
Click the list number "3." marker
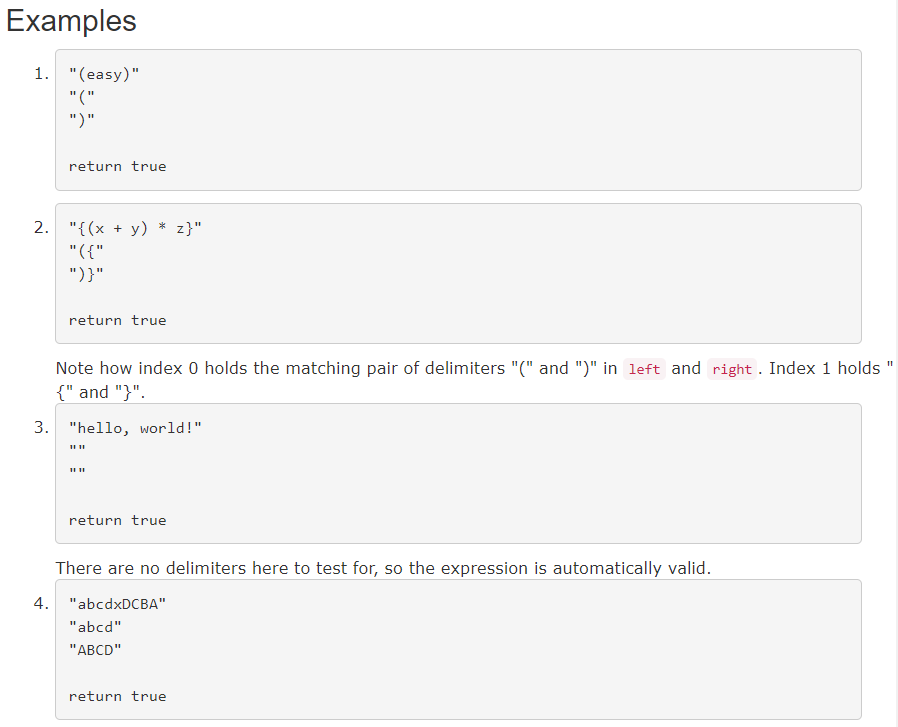click(x=41, y=427)
